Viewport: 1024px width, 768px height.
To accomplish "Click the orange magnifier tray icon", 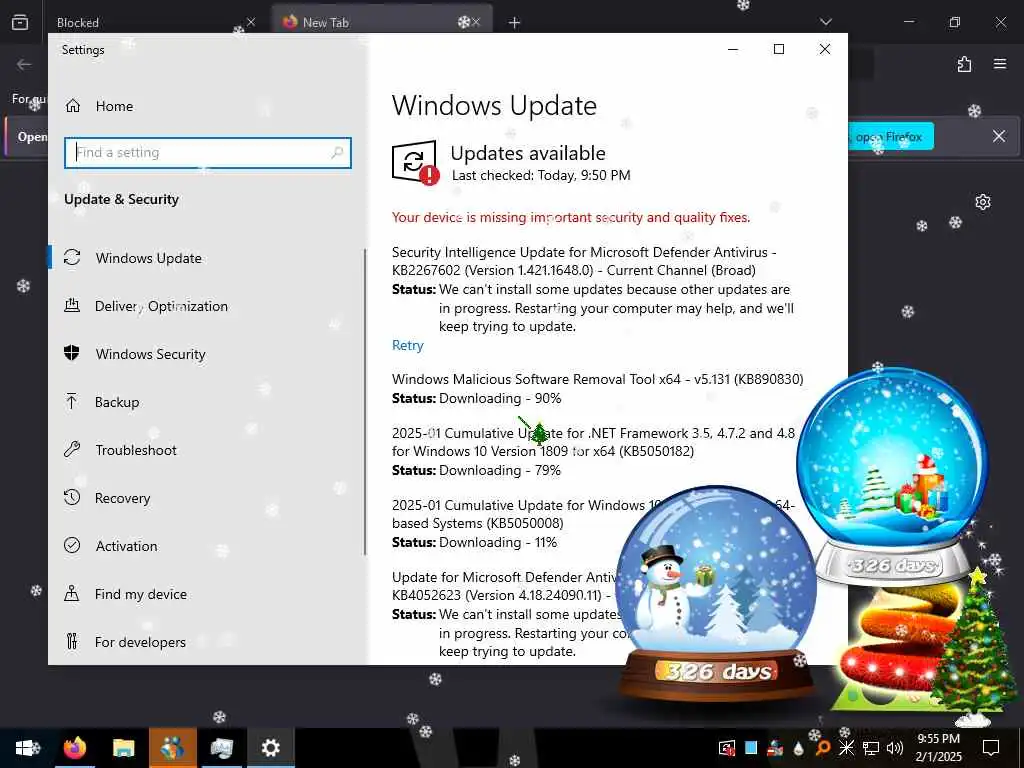I will tap(823, 748).
